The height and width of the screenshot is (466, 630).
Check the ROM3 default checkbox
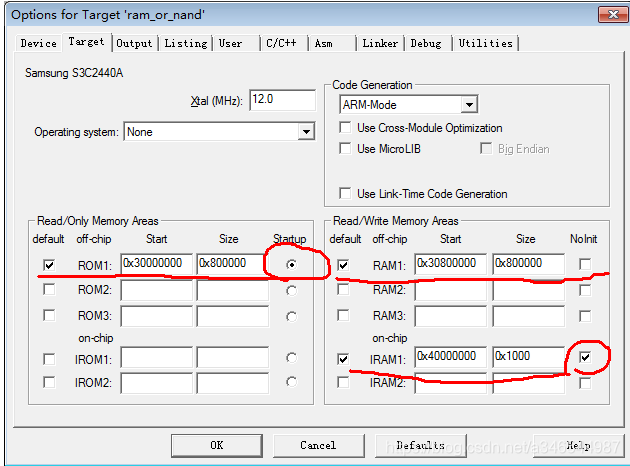pos(49,315)
